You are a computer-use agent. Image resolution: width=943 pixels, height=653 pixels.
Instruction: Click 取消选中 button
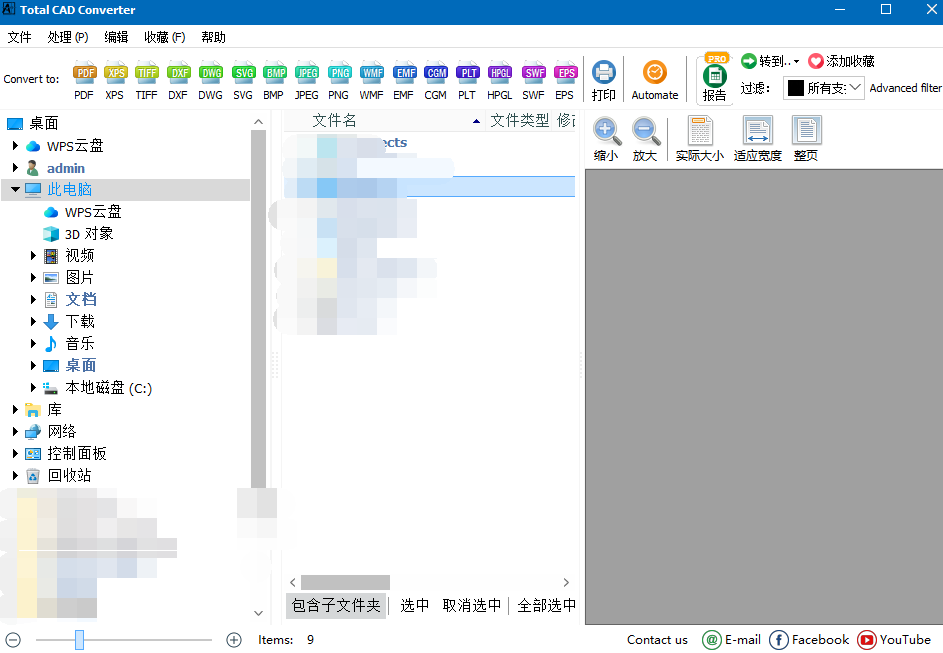coord(472,605)
